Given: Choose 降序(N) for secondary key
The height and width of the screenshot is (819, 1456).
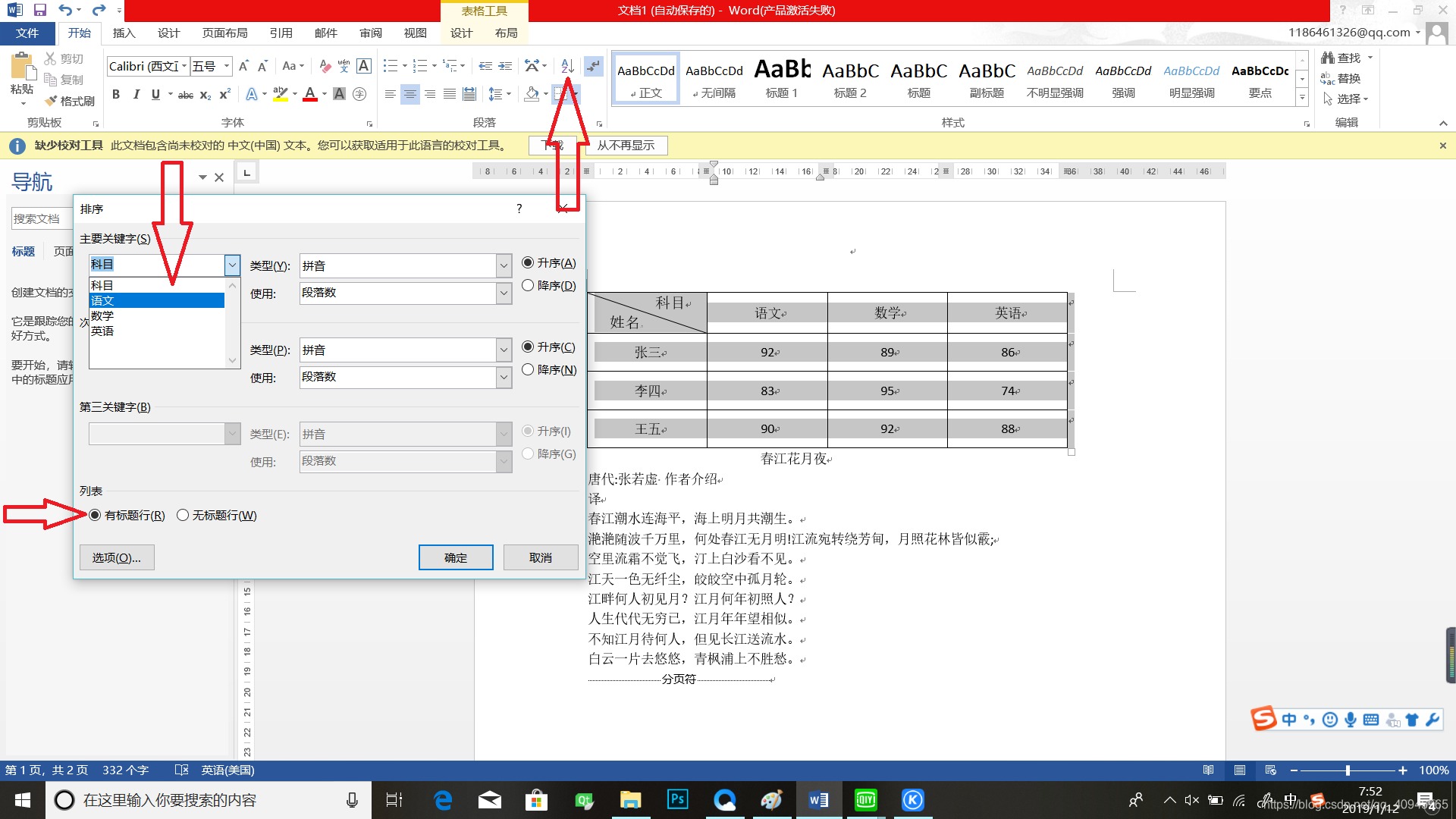Looking at the screenshot, I should [x=528, y=370].
